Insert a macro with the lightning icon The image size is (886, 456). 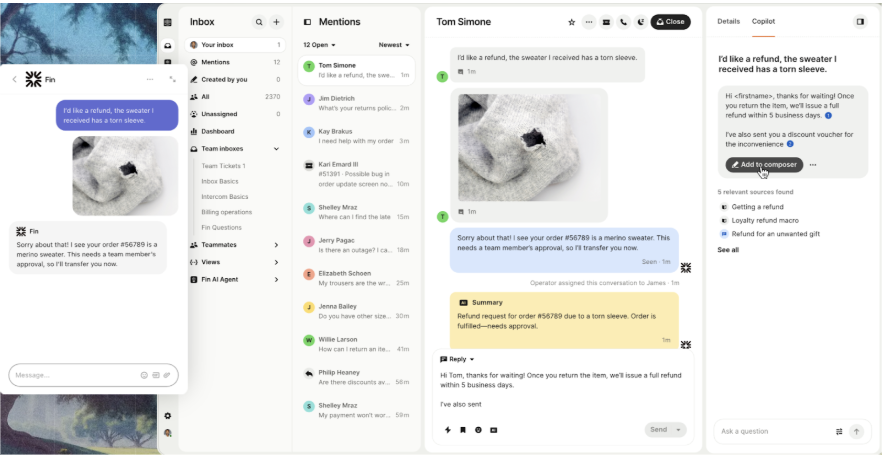pyautogui.click(x=448, y=430)
